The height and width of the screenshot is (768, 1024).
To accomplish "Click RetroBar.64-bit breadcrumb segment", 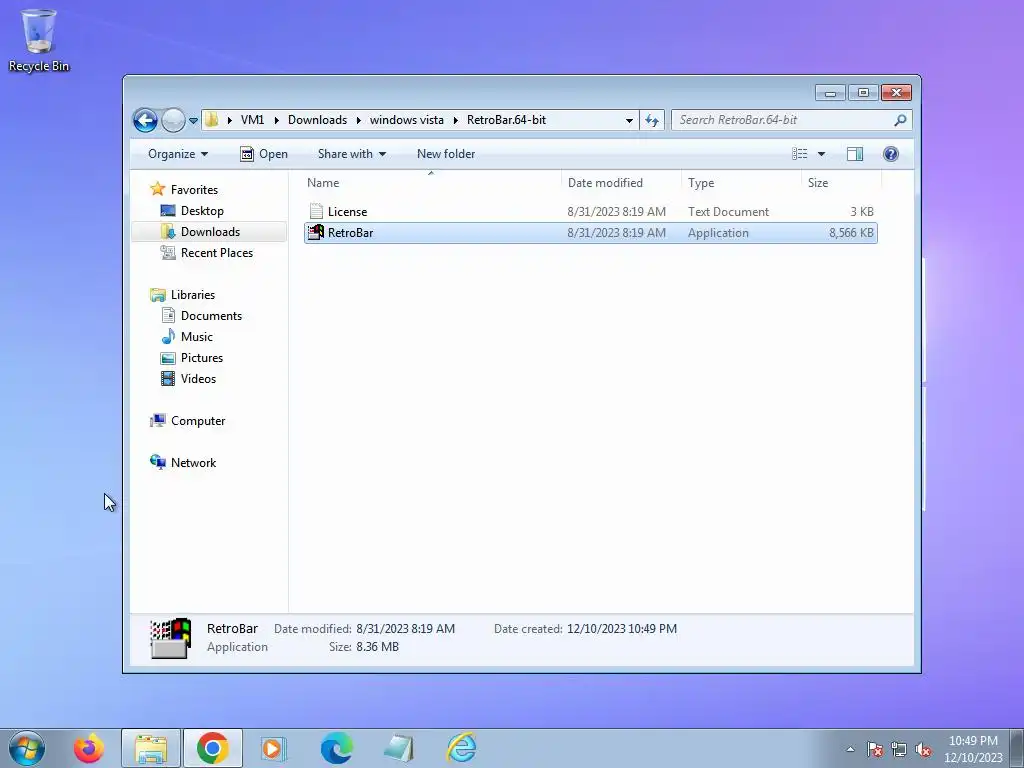I will (506, 120).
